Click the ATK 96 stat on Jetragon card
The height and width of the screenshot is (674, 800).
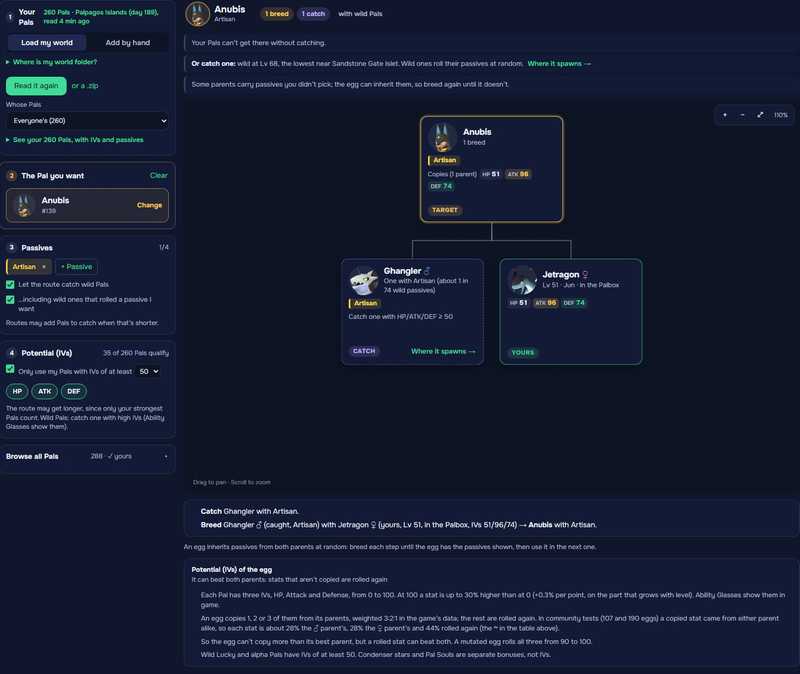546,303
